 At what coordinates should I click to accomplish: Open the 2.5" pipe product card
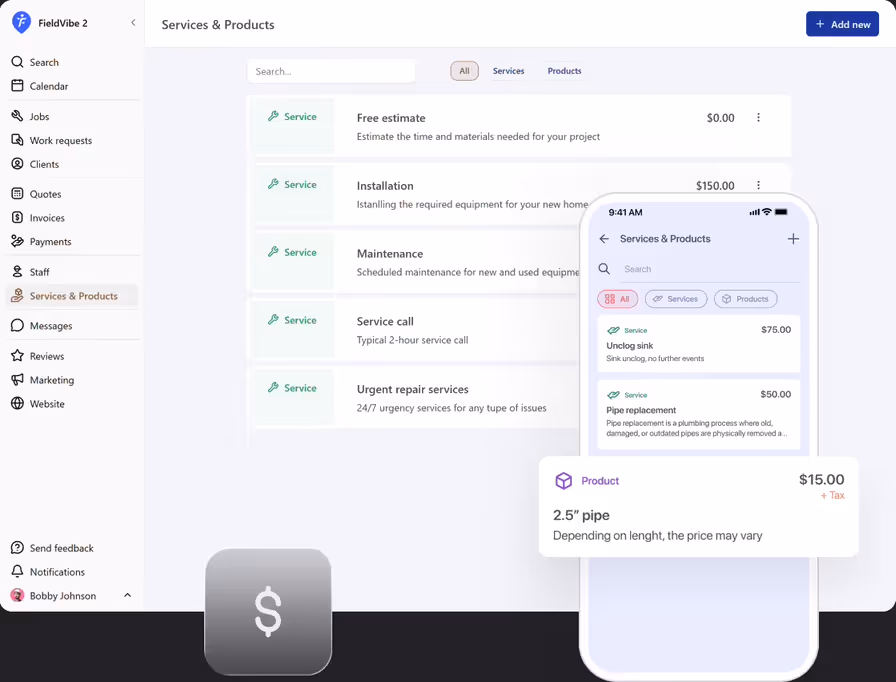(699, 507)
